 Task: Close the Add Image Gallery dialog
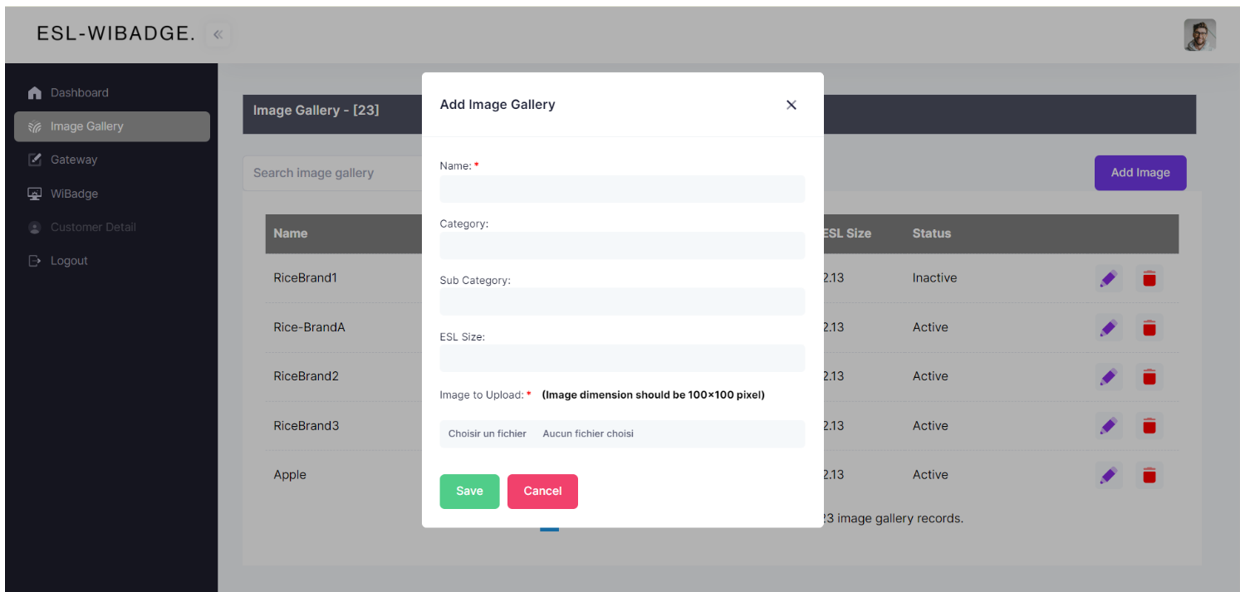click(x=791, y=105)
